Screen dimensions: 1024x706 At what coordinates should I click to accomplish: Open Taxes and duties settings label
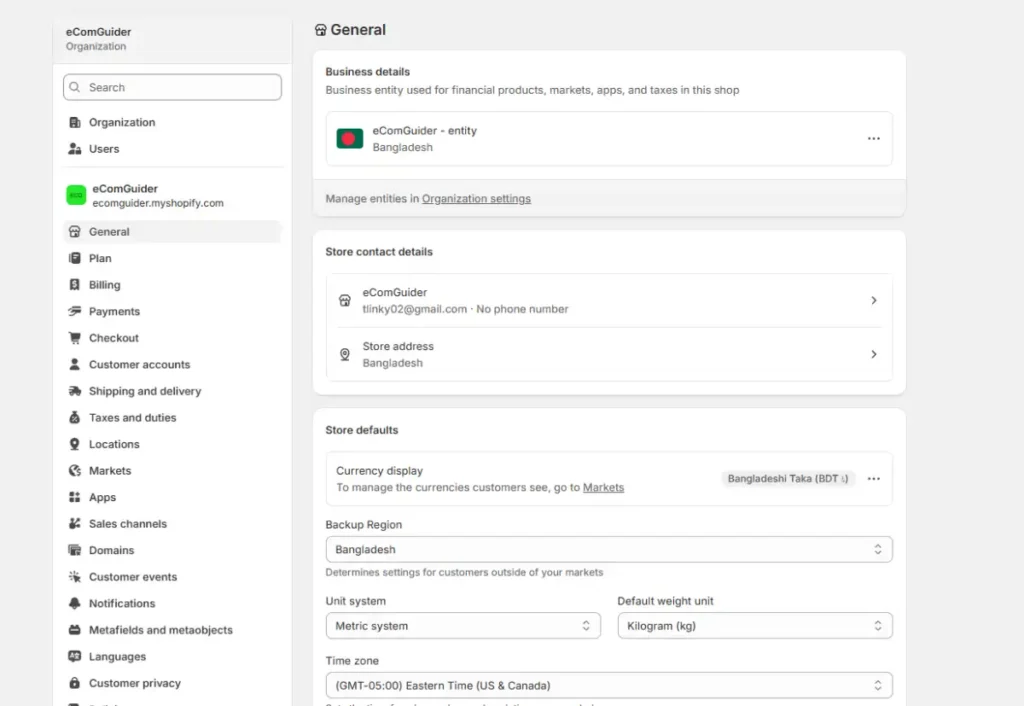[133, 417]
